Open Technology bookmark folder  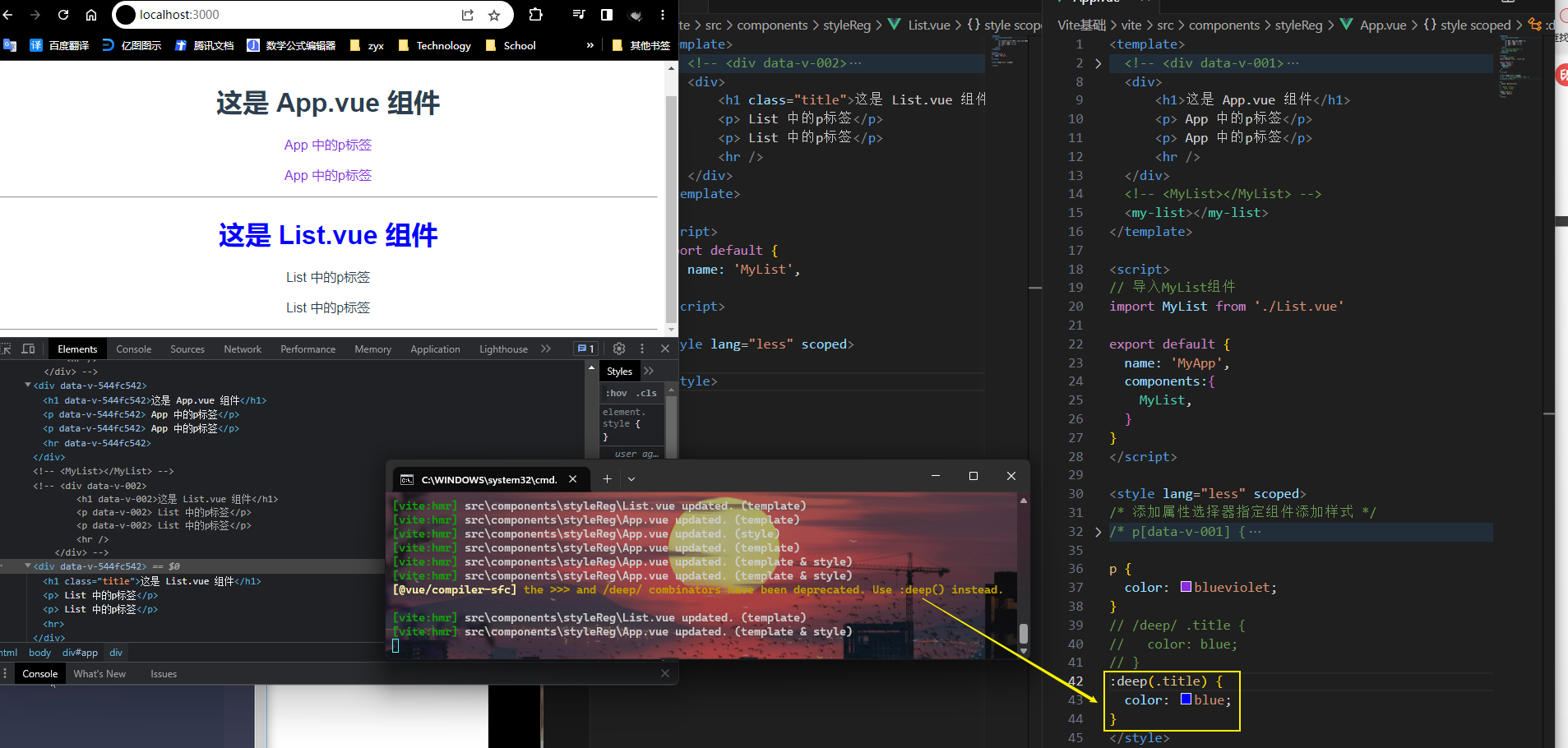[x=434, y=45]
